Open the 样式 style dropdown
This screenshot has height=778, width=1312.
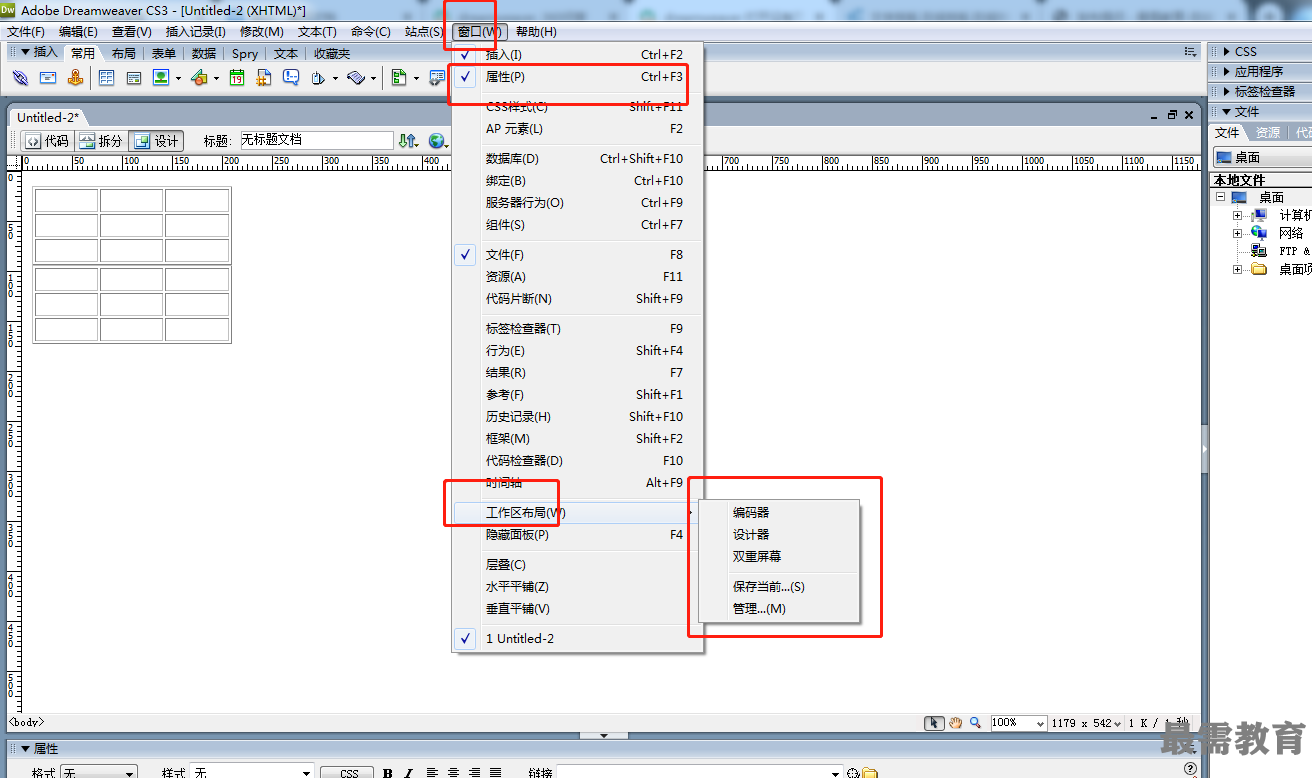252,773
